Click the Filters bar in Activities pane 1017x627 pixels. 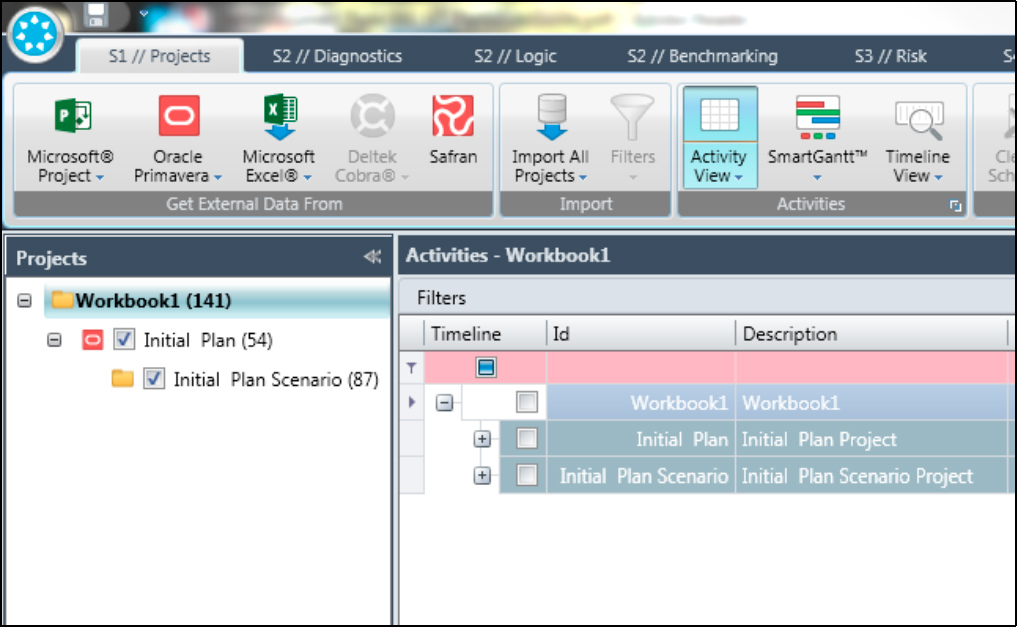click(707, 298)
